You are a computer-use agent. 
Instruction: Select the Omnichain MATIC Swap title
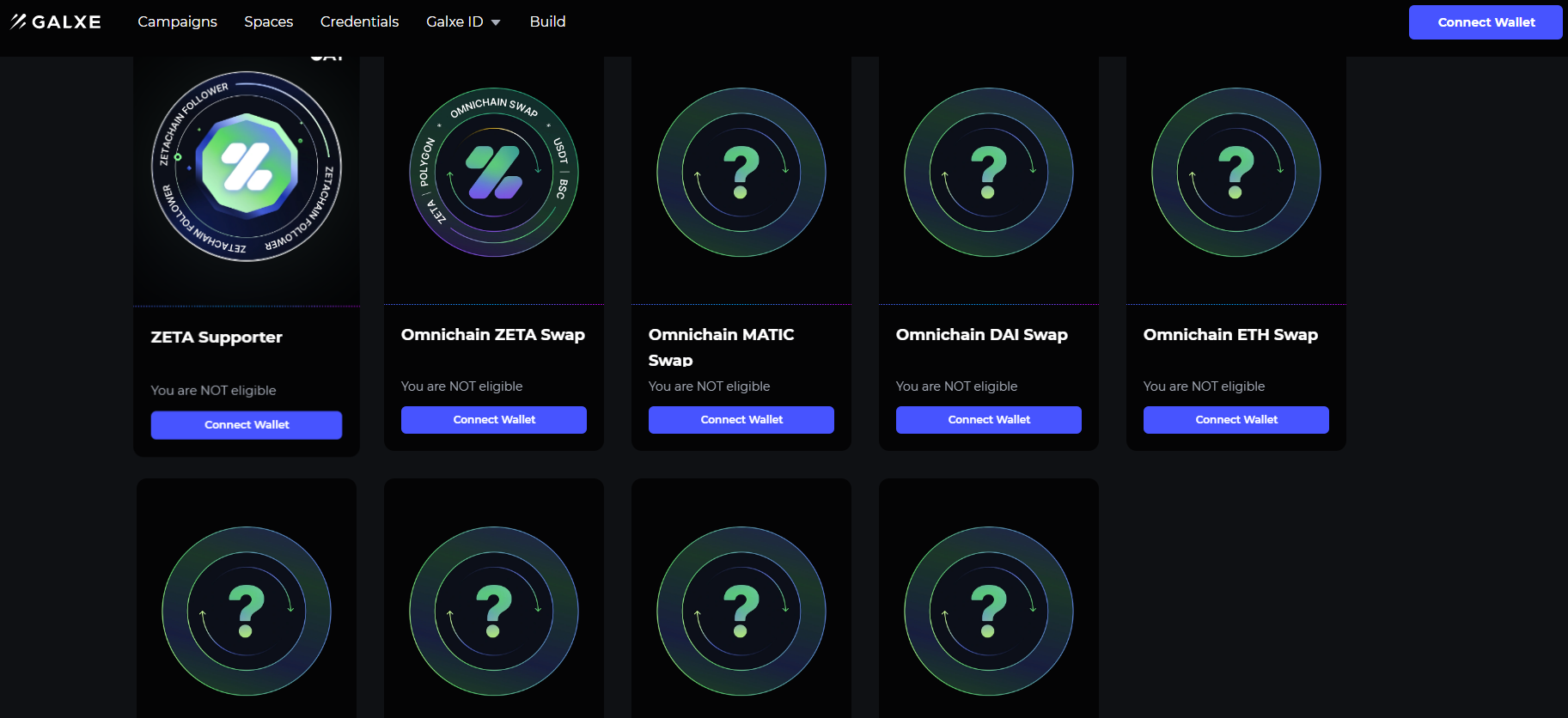click(722, 347)
